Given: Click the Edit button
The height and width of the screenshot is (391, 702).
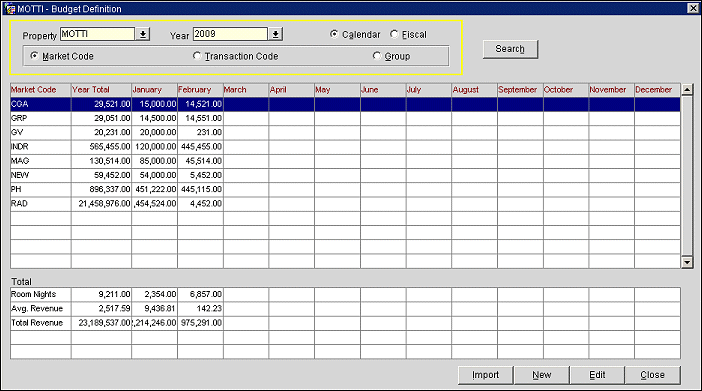Looking at the screenshot, I should [597, 375].
